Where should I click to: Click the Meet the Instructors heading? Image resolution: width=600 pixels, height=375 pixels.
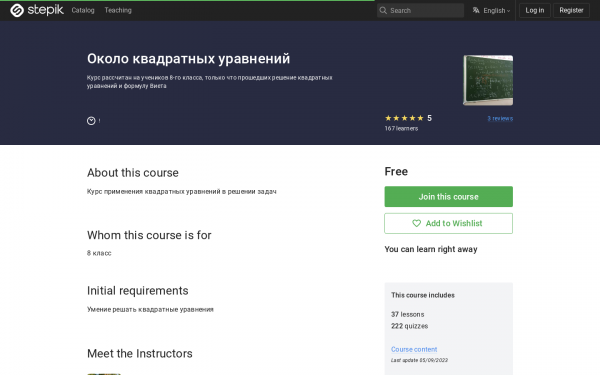tap(140, 354)
